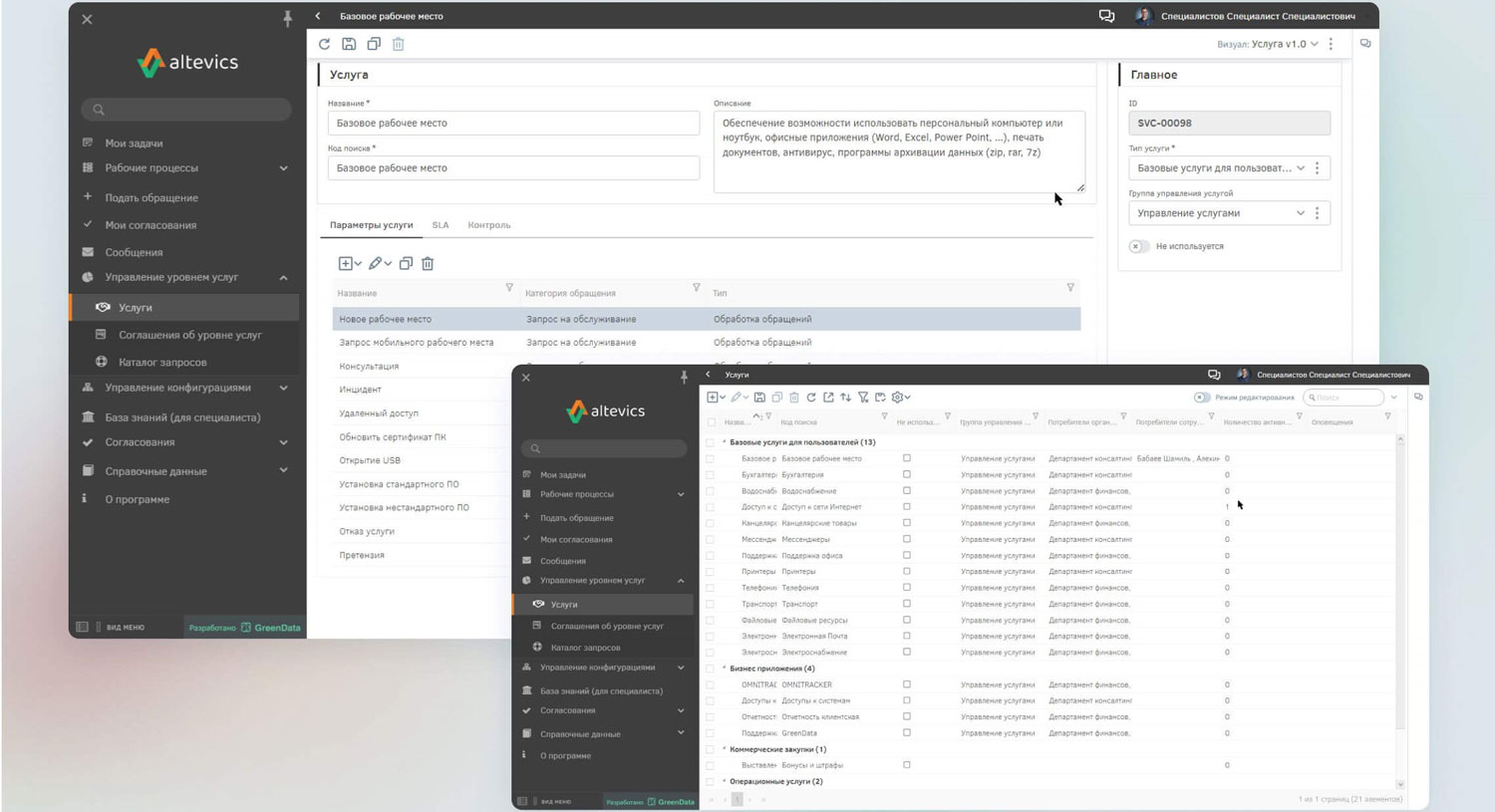Click the refresh icon above the Услуга form

pos(324,44)
